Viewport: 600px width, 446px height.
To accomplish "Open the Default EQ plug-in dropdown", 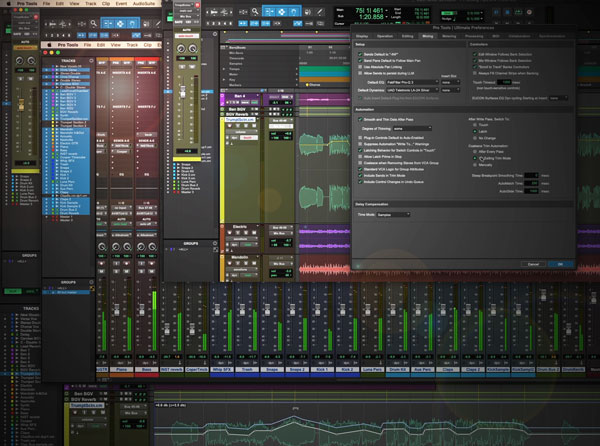I will 412,82.
